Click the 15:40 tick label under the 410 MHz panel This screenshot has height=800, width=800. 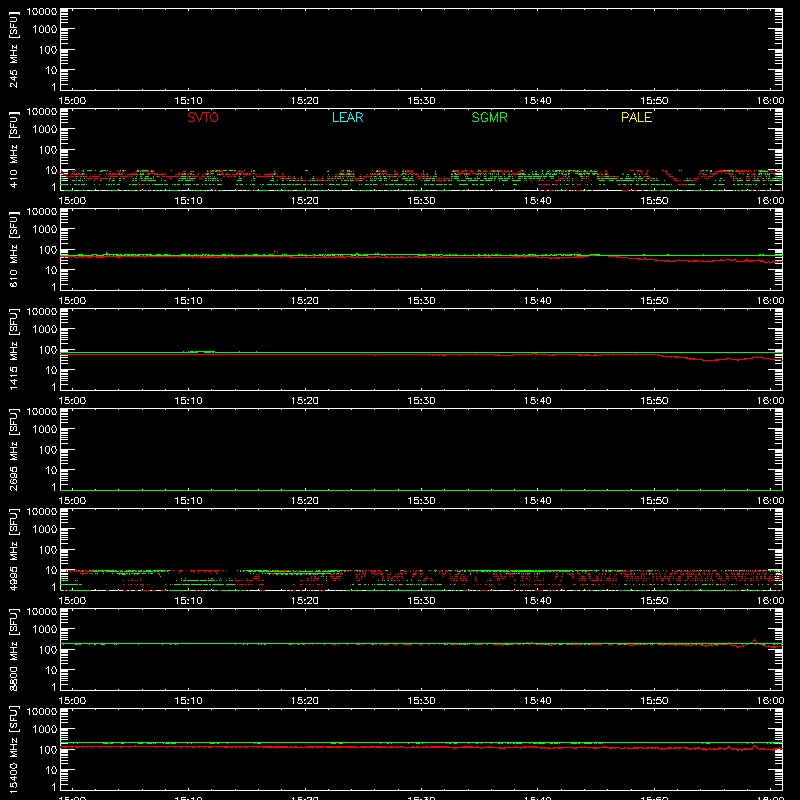[x=537, y=201]
